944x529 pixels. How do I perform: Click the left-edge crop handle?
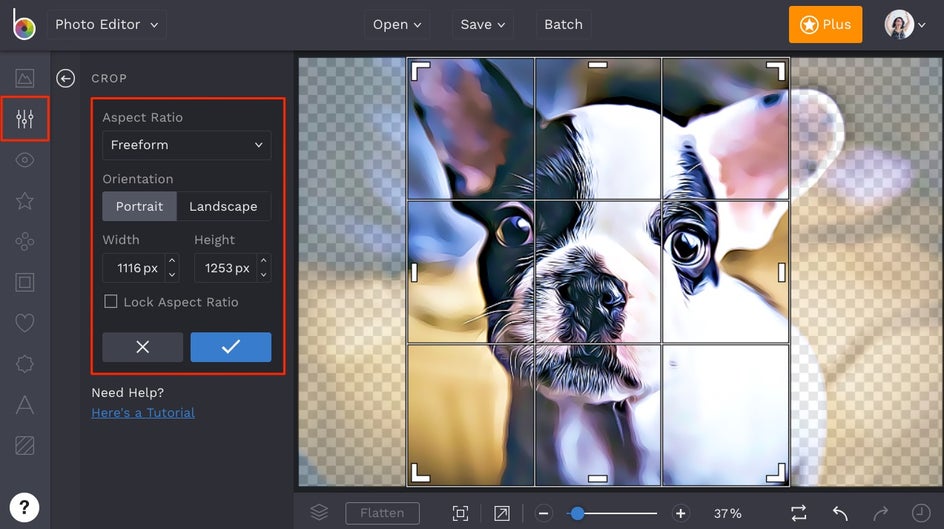(414, 273)
